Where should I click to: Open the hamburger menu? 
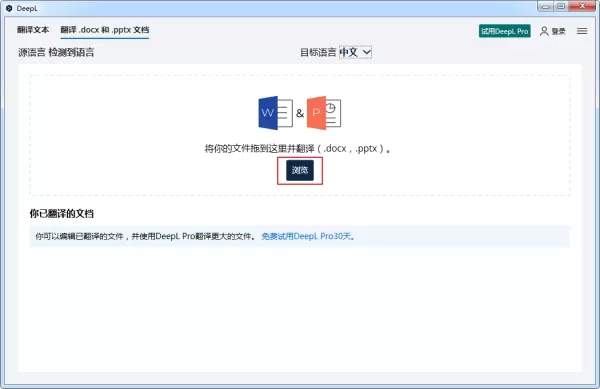pyautogui.click(x=582, y=31)
